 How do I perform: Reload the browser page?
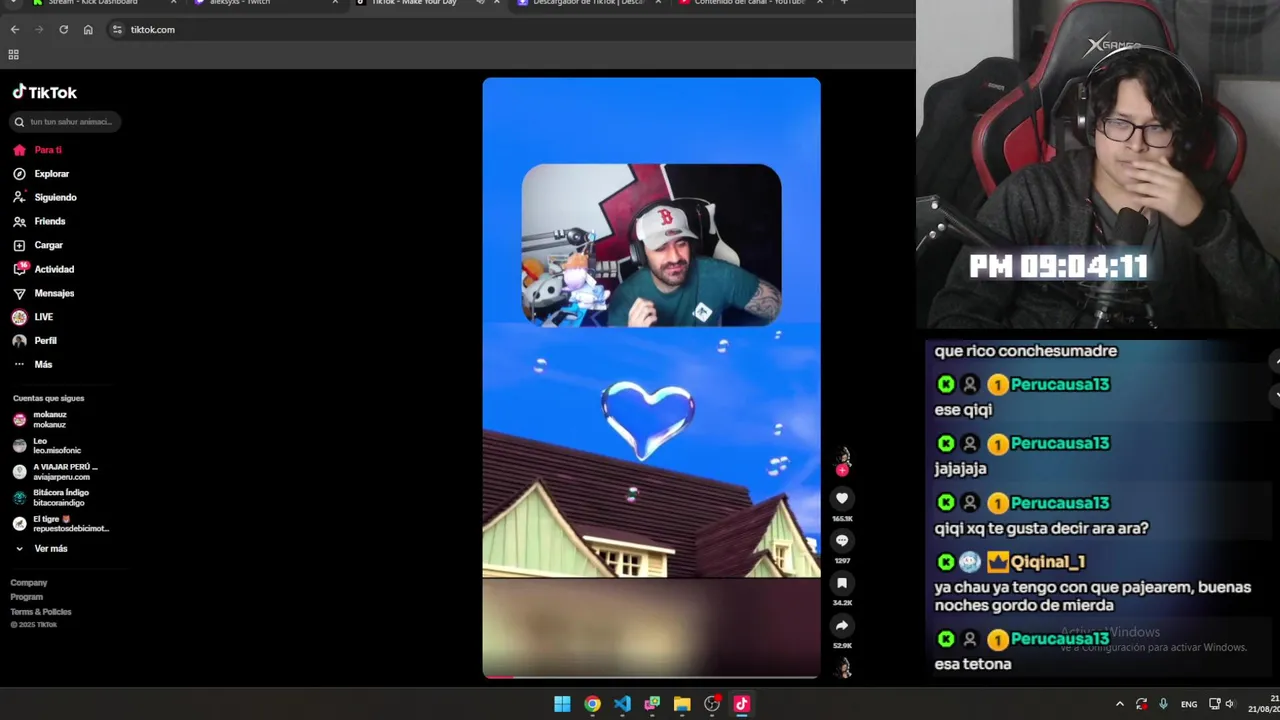click(63, 30)
